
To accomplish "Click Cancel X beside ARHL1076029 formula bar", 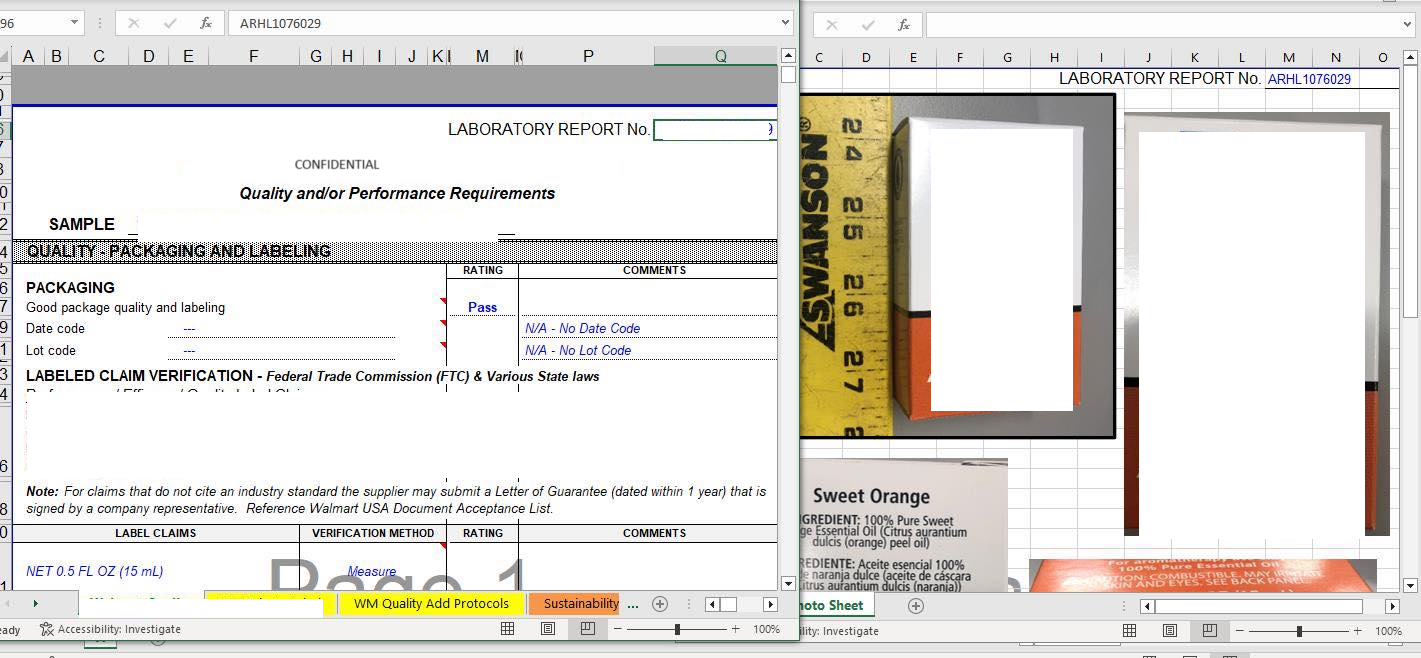I will click(134, 23).
